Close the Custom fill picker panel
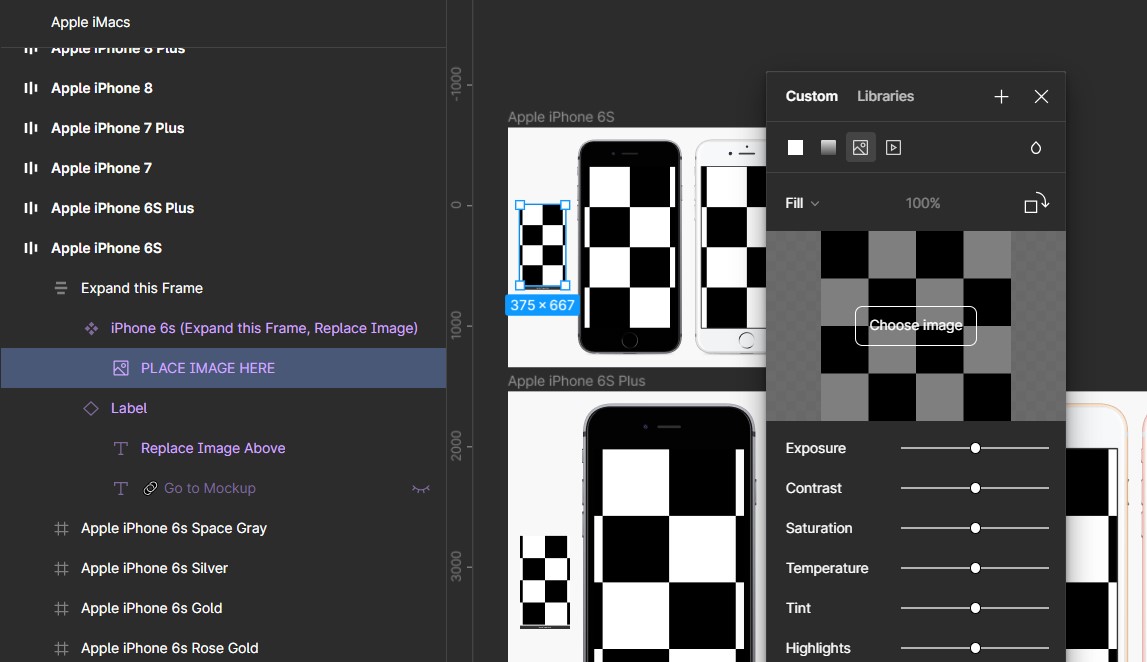Image resolution: width=1147 pixels, height=662 pixels. pos(1041,97)
